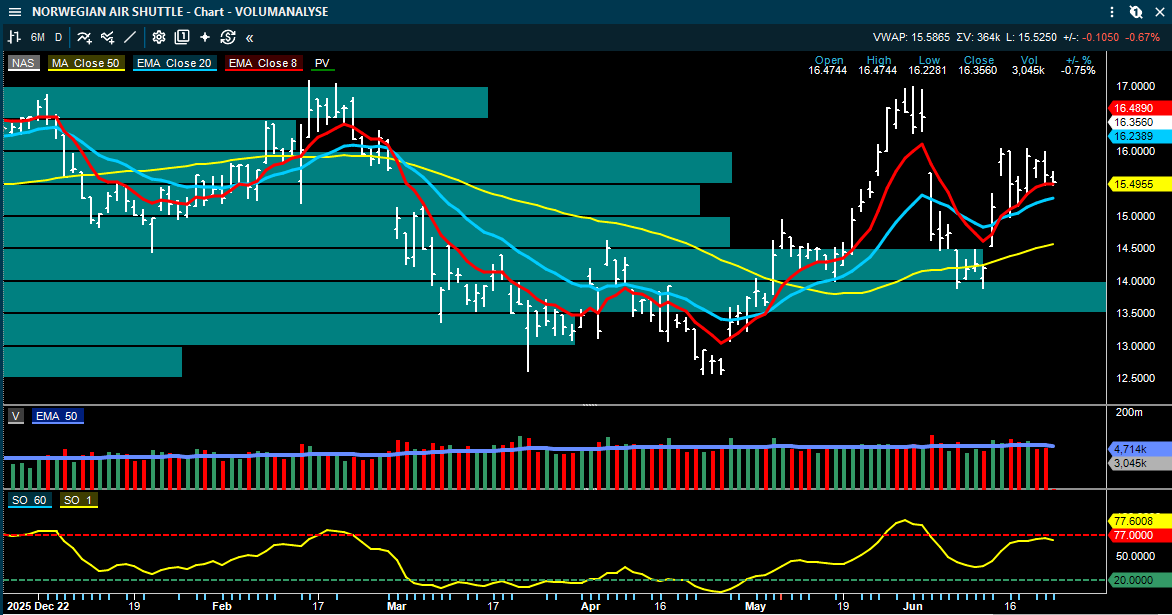Click the SO 60 oscillator label
The height and width of the screenshot is (615, 1172).
coord(30,500)
